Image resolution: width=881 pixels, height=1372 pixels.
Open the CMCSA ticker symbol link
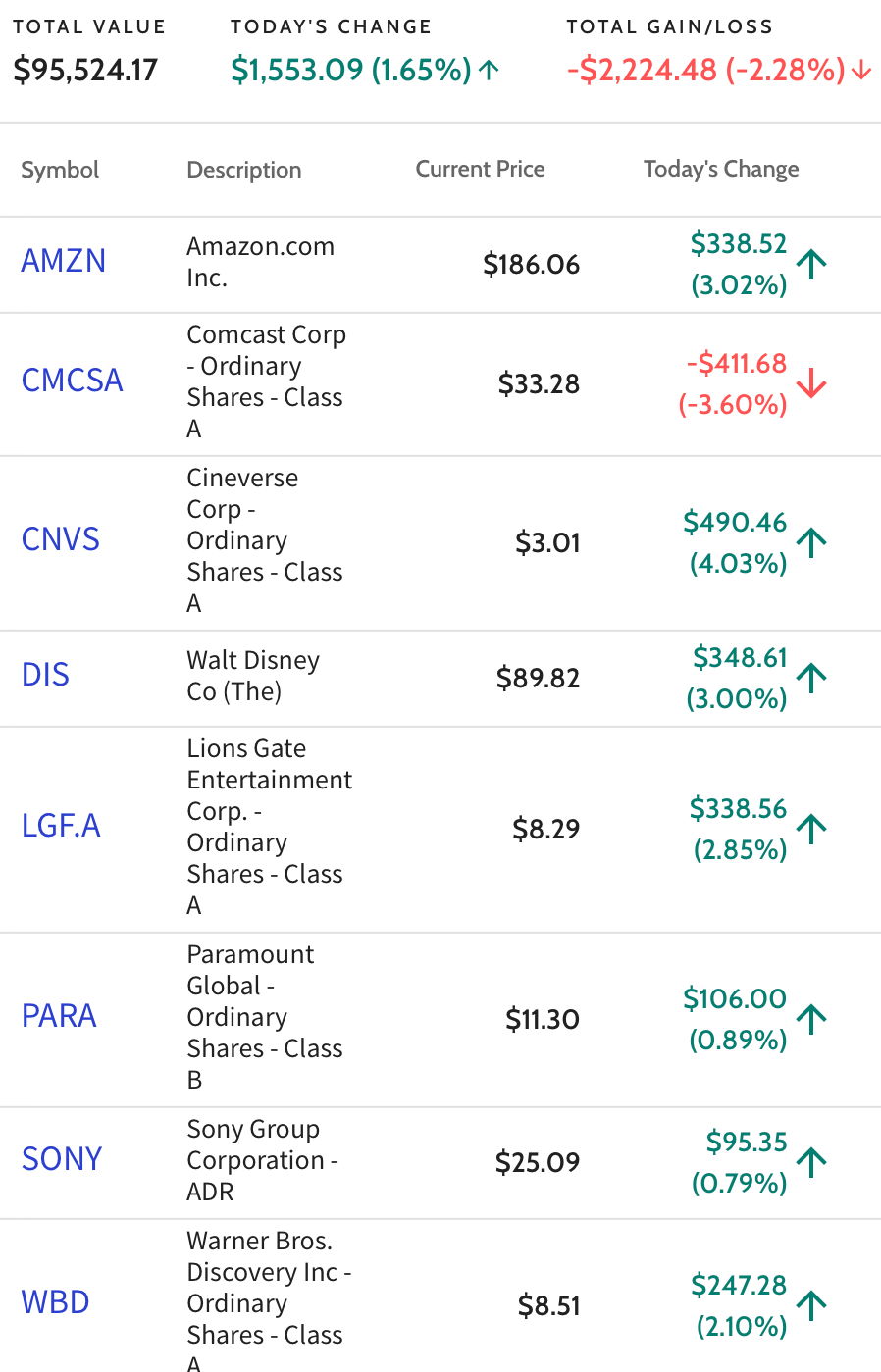73,381
